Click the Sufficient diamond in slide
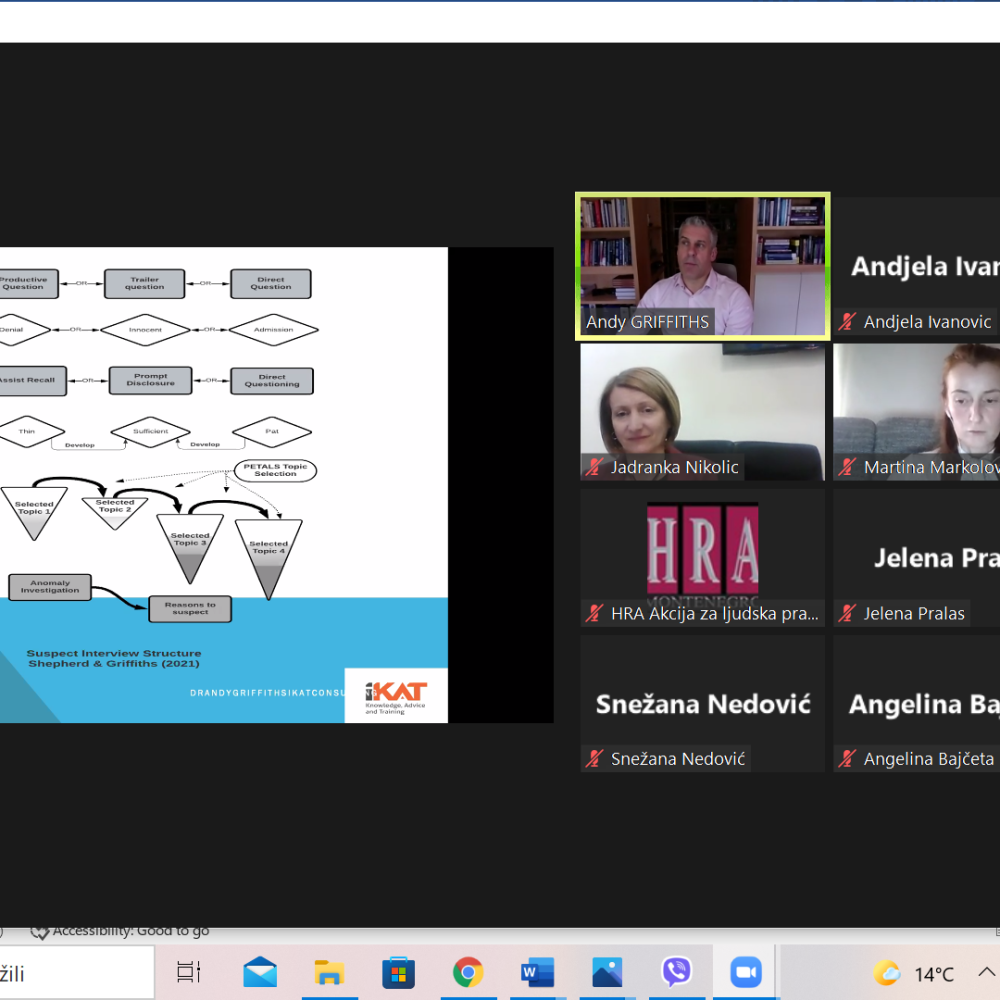The image size is (1000, 1000). click(x=151, y=432)
